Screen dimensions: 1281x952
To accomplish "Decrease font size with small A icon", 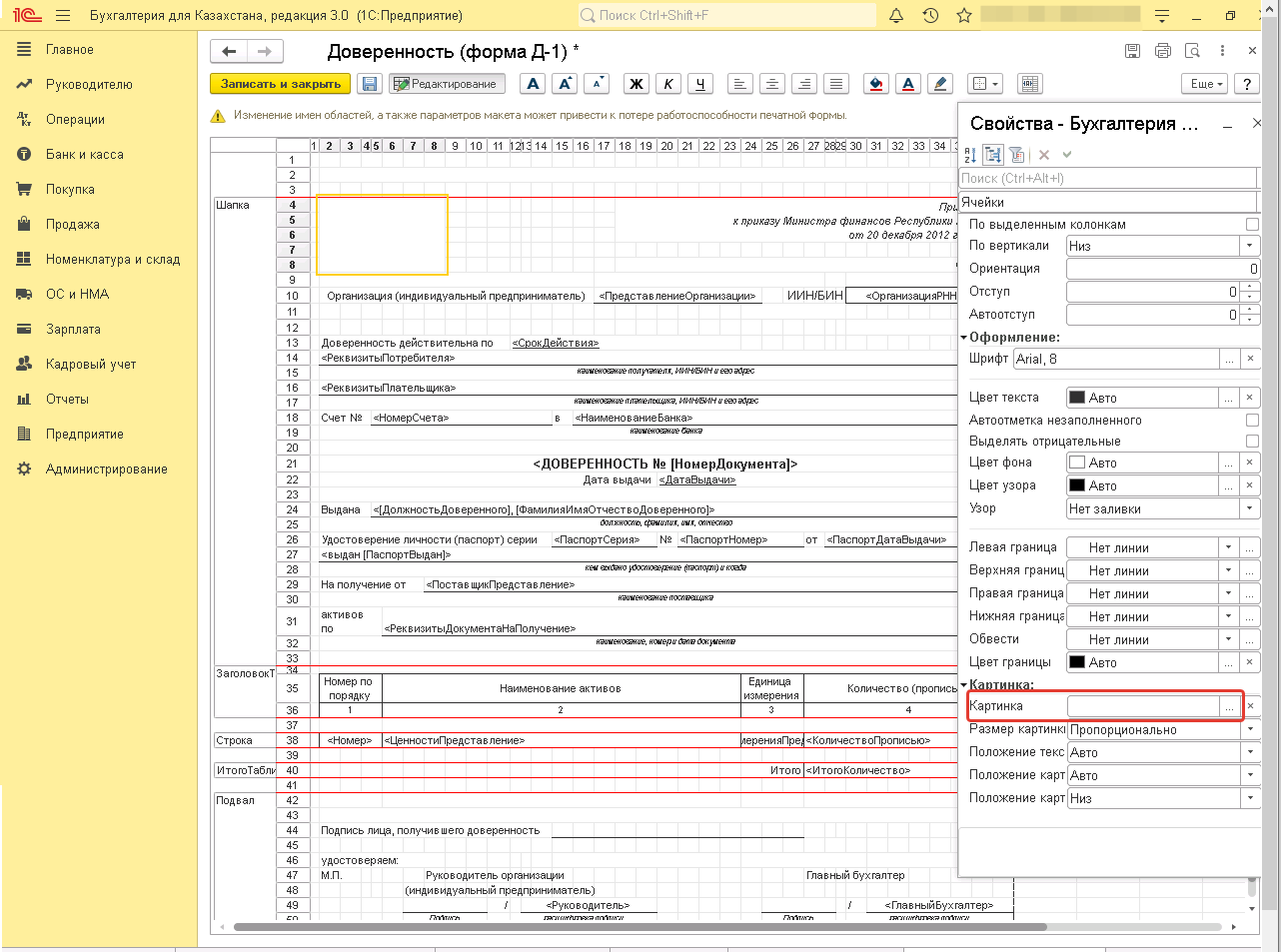I will click(x=598, y=84).
